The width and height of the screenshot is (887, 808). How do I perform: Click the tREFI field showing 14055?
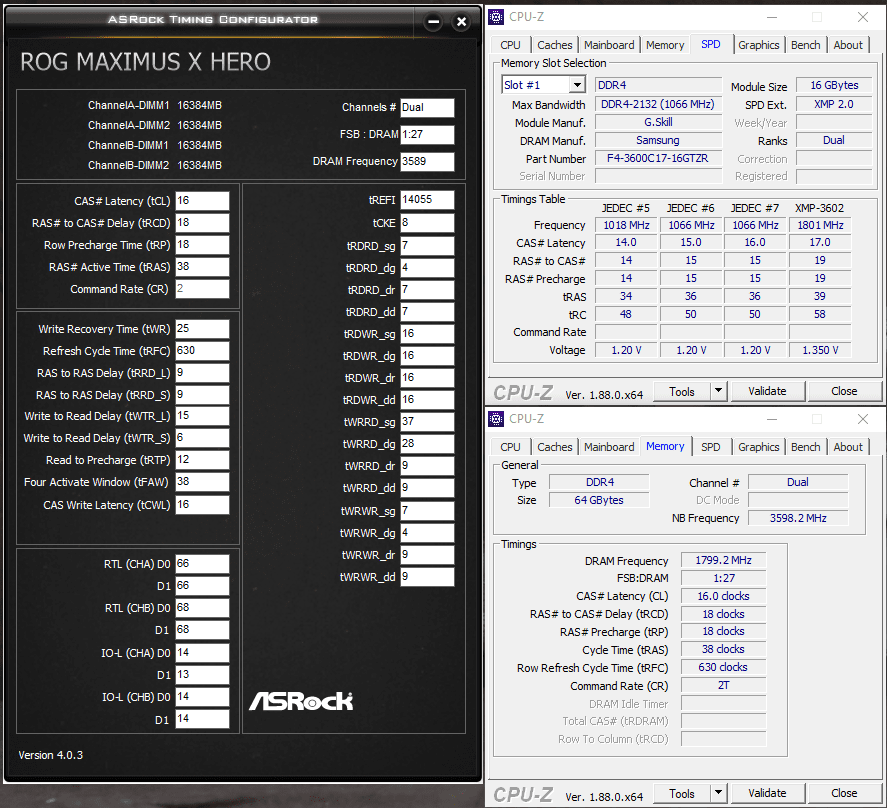point(427,200)
